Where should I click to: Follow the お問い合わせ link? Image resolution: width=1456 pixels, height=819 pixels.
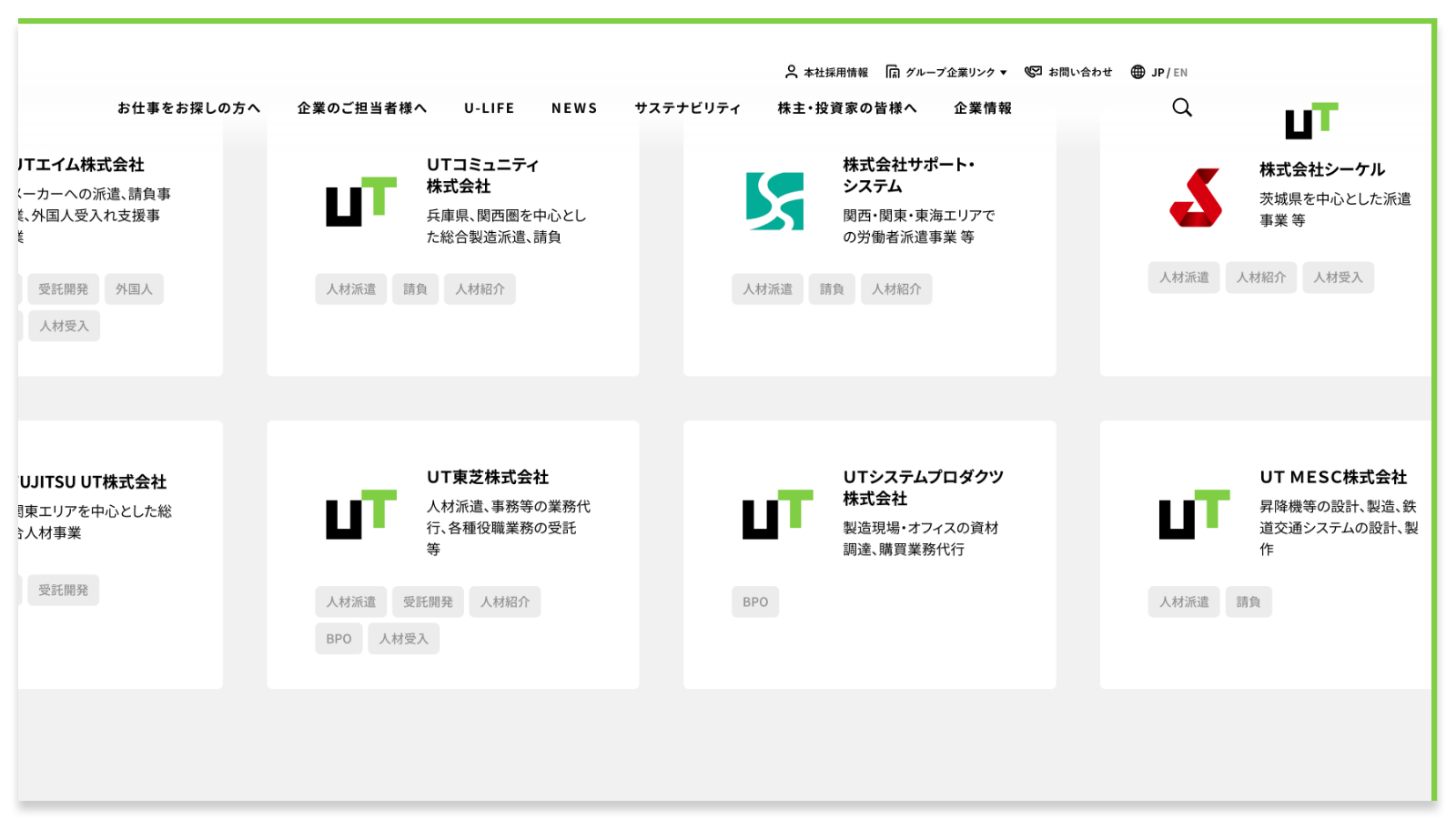click(1080, 72)
